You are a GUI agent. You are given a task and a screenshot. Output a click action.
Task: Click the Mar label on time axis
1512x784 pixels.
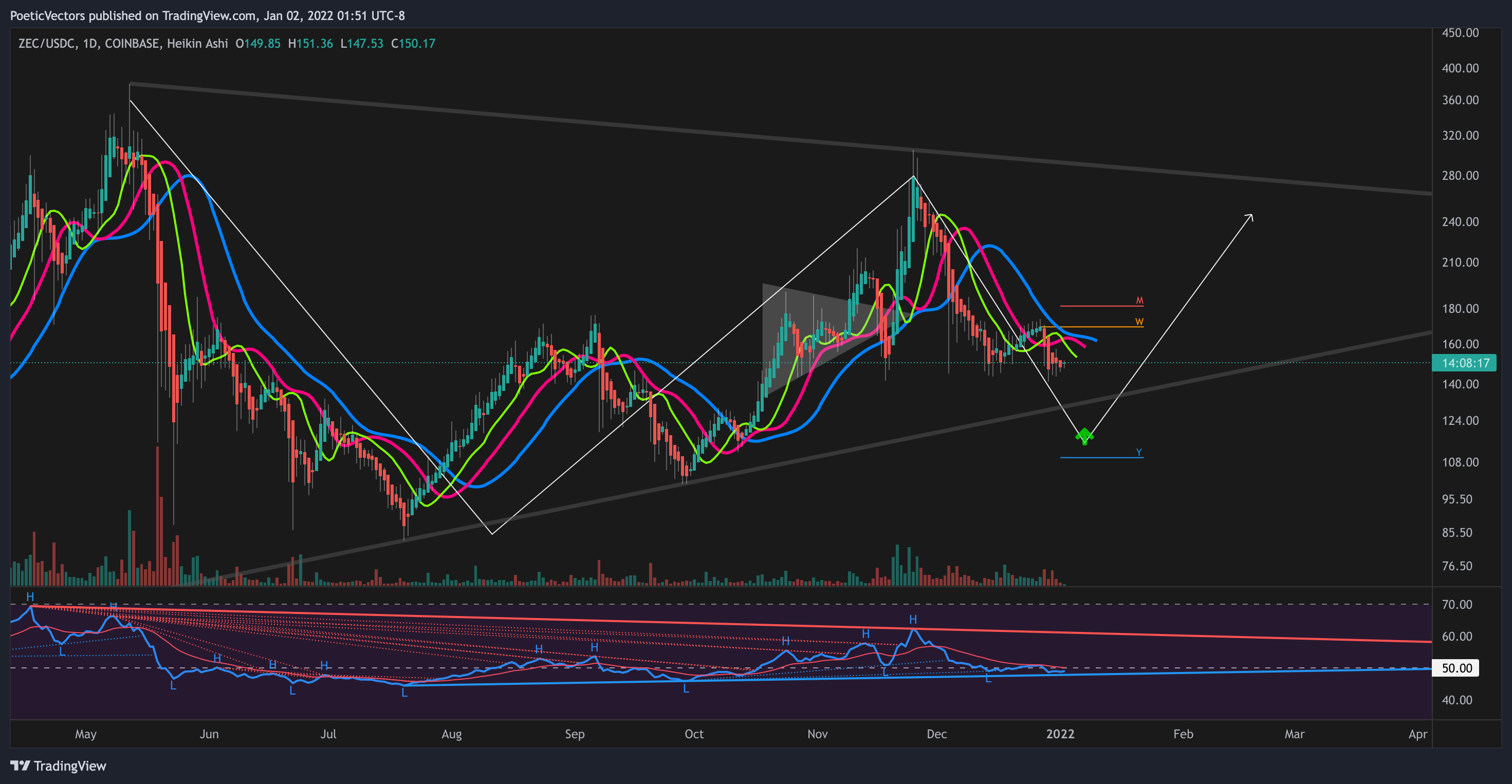coord(1295,734)
